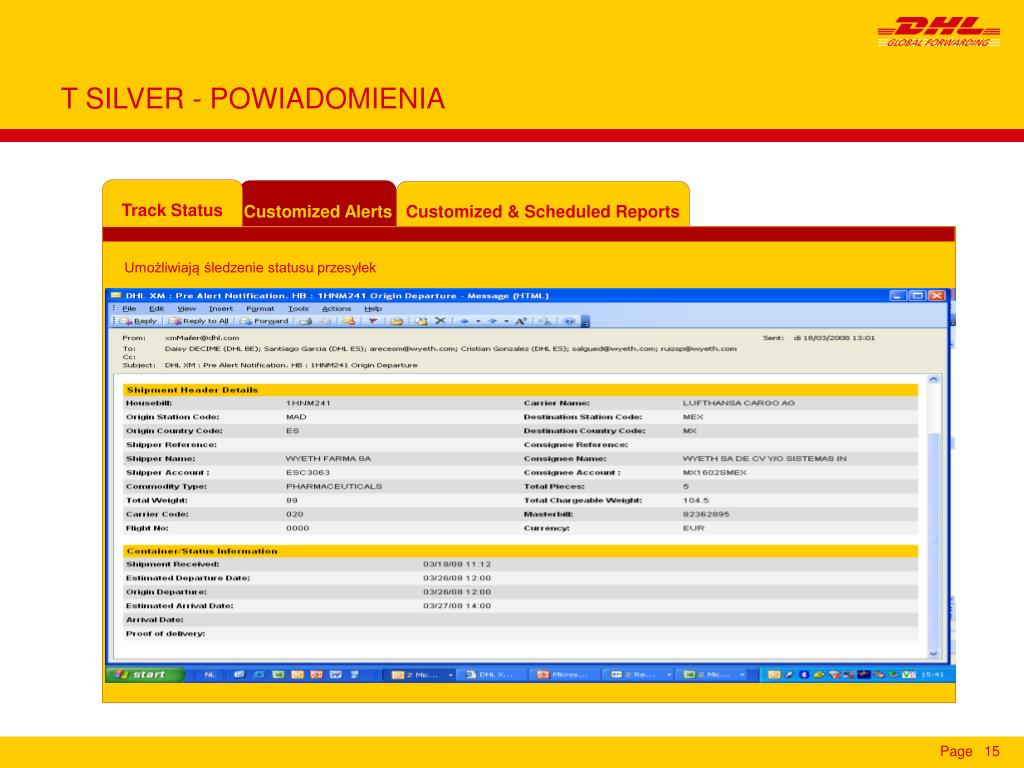Click housebill value 1HNM241

pos(308,403)
